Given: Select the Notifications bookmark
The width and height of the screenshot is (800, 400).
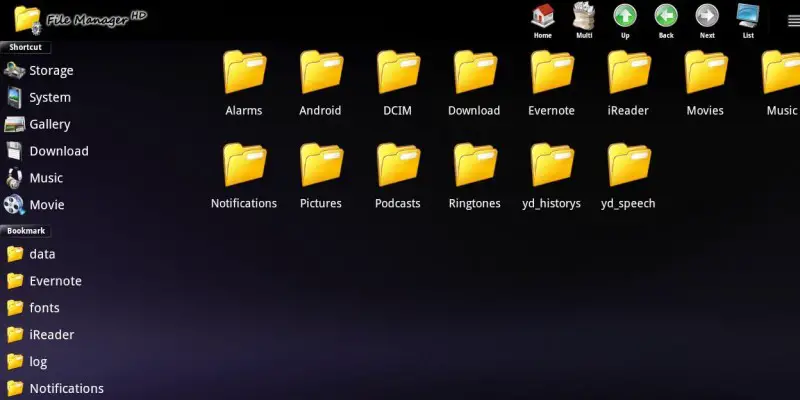Looking at the screenshot, I should pos(55,389).
